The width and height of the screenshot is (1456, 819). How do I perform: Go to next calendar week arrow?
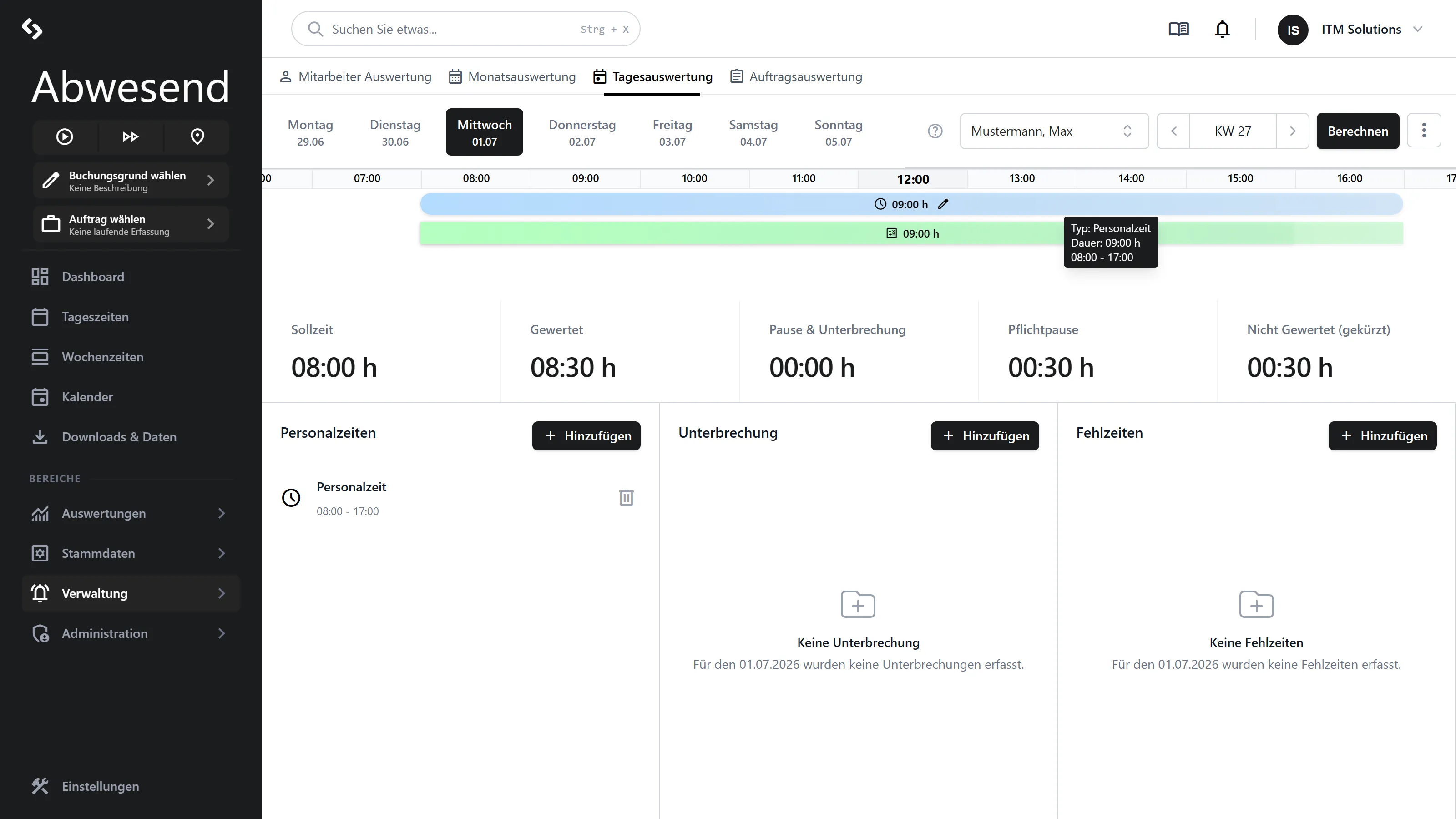tap(1292, 131)
